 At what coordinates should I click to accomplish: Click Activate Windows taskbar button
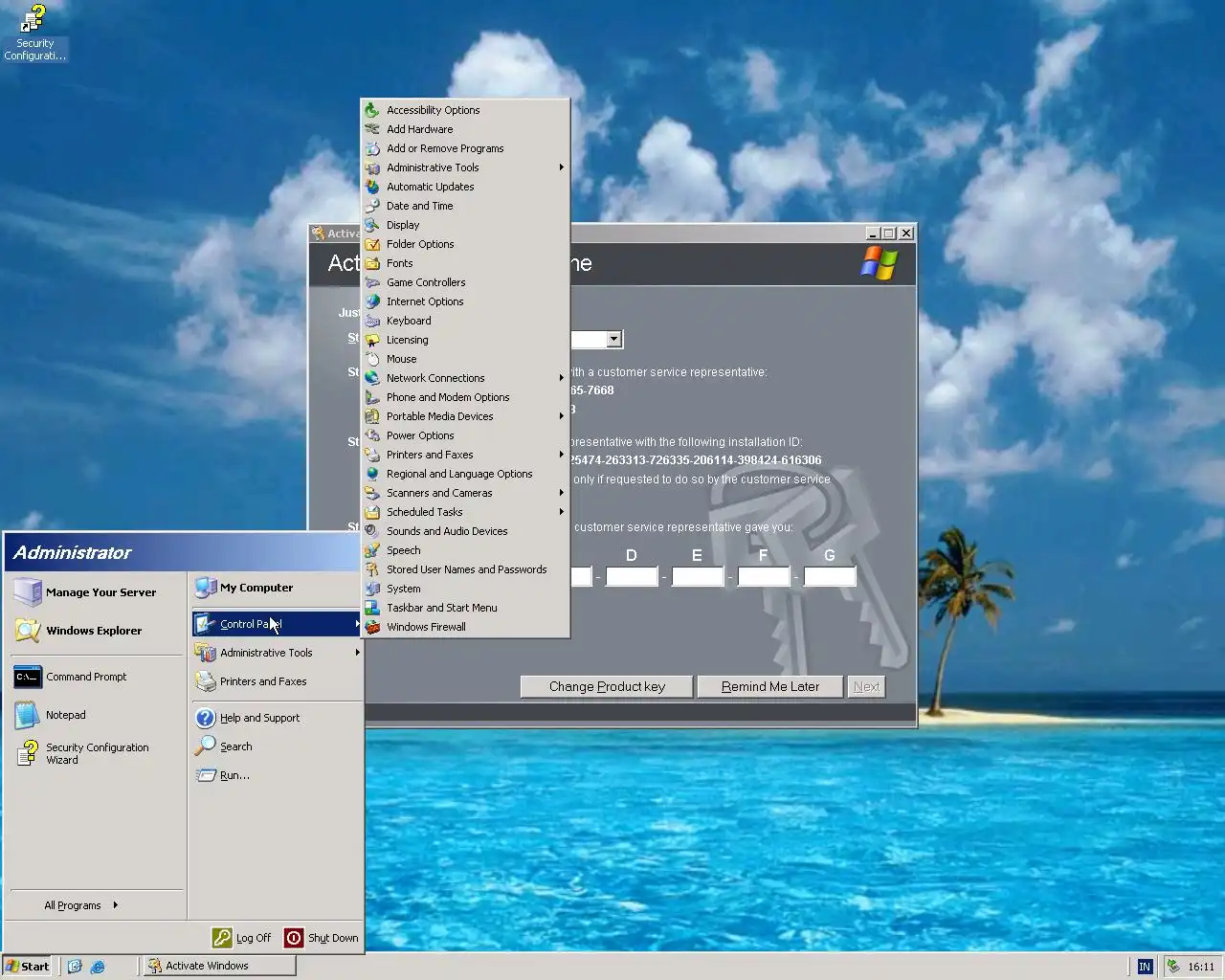click(219, 966)
